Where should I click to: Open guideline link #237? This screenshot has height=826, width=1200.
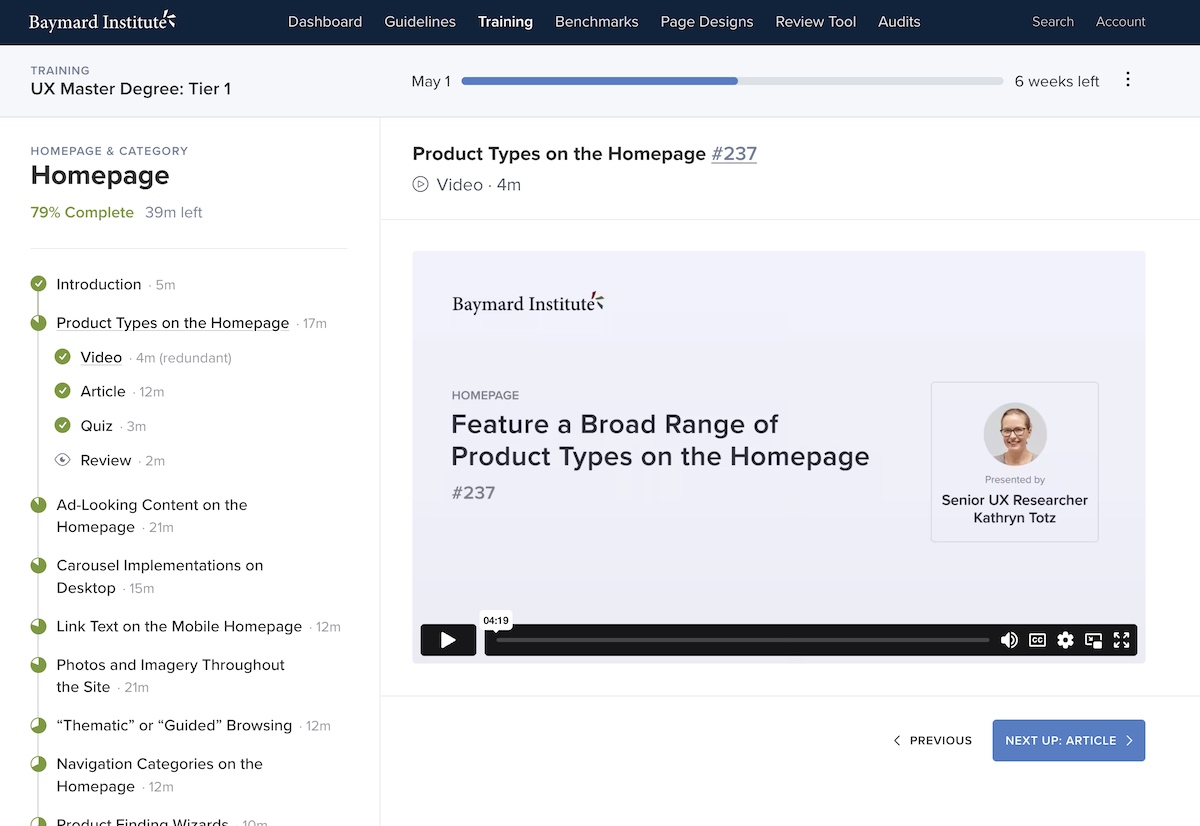point(734,154)
